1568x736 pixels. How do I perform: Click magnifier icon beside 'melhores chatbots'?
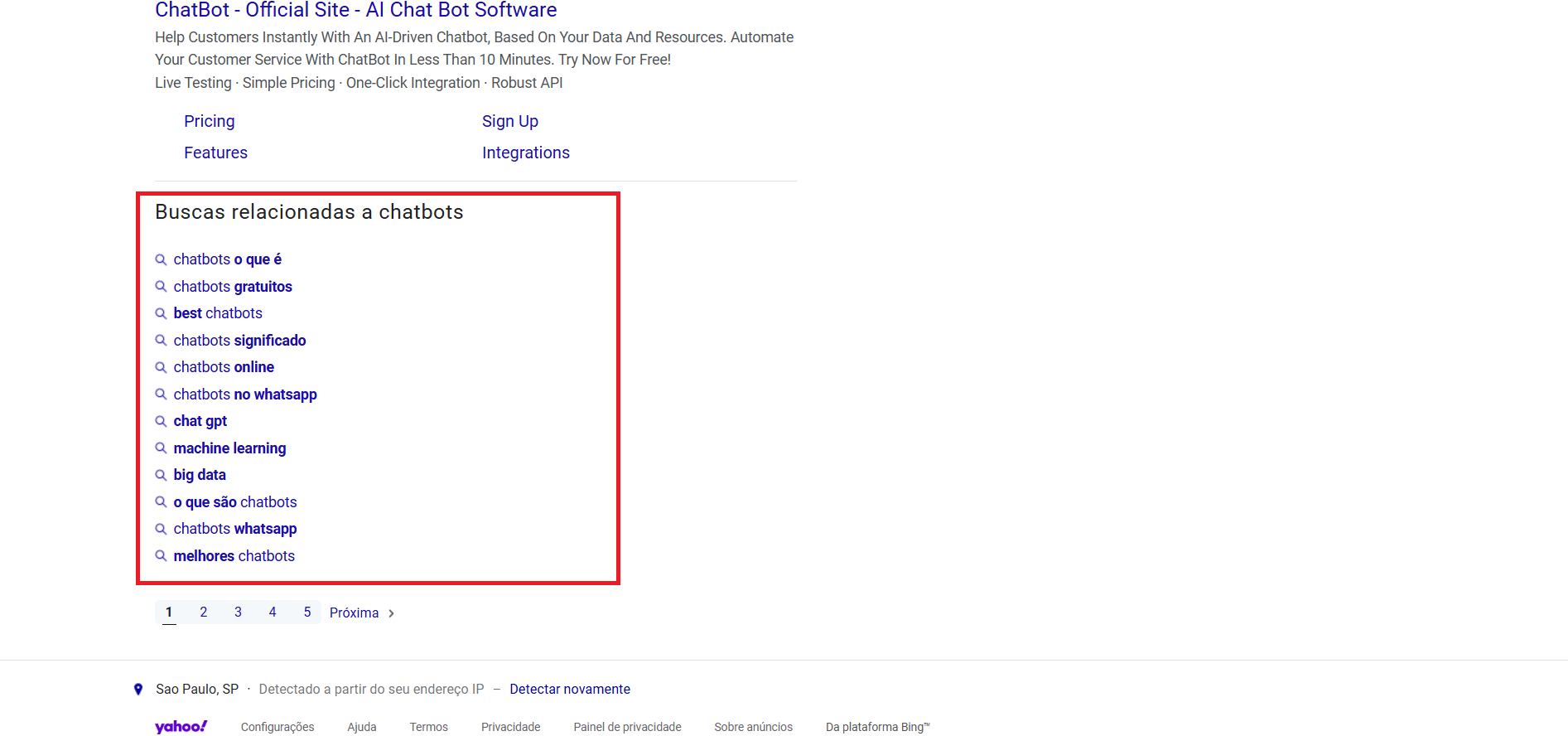coord(162,556)
